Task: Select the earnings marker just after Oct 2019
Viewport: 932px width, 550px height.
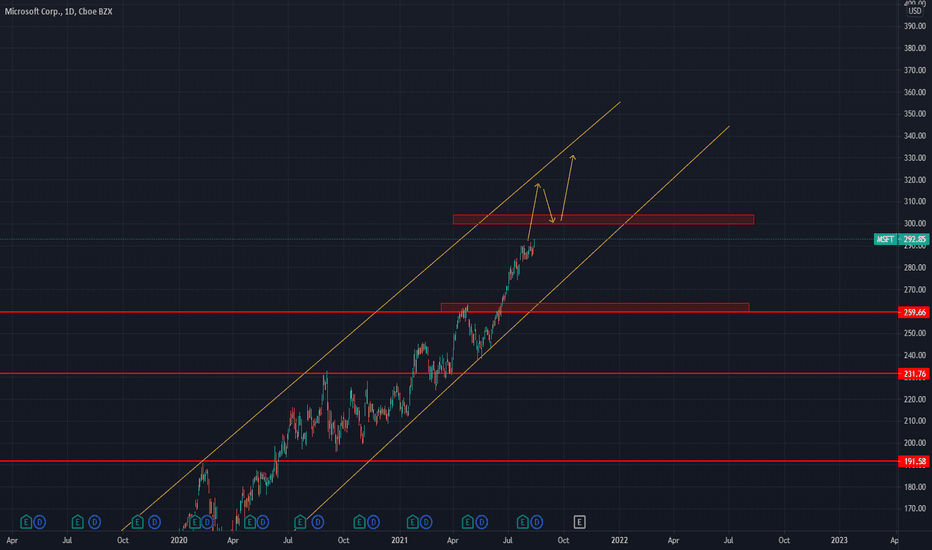Action: 137,522
